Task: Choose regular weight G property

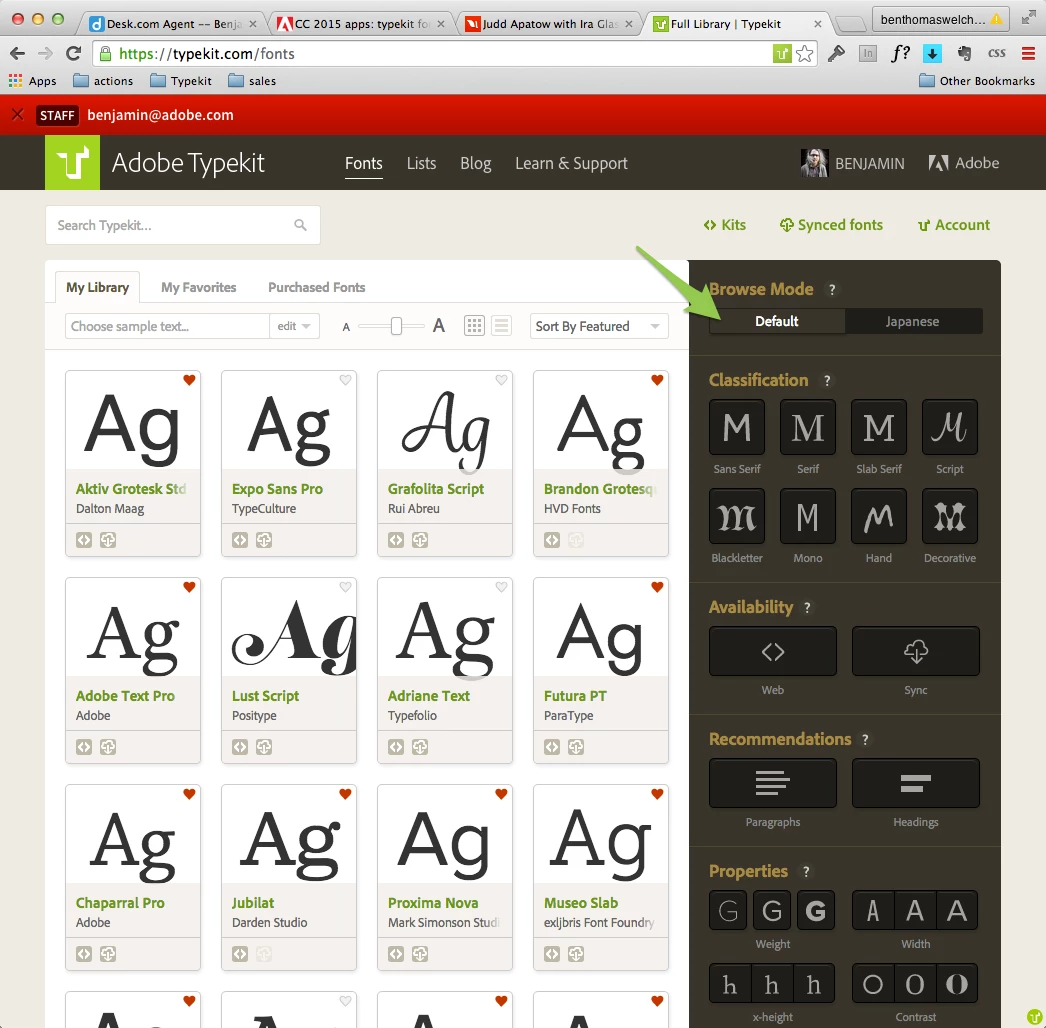Action: pyautogui.click(x=772, y=910)
